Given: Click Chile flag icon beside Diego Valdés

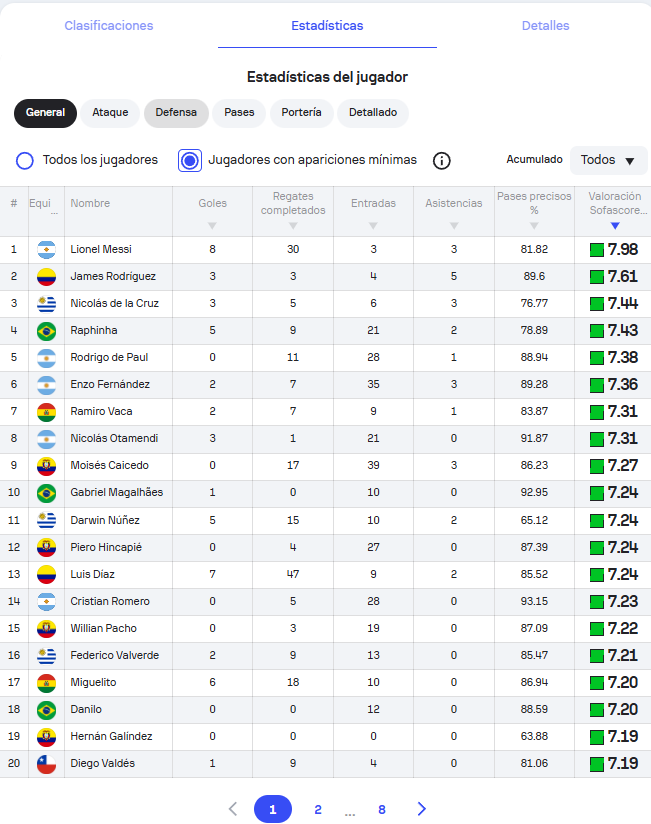Looking at the screenshot, I should click(x=46, y=764).
